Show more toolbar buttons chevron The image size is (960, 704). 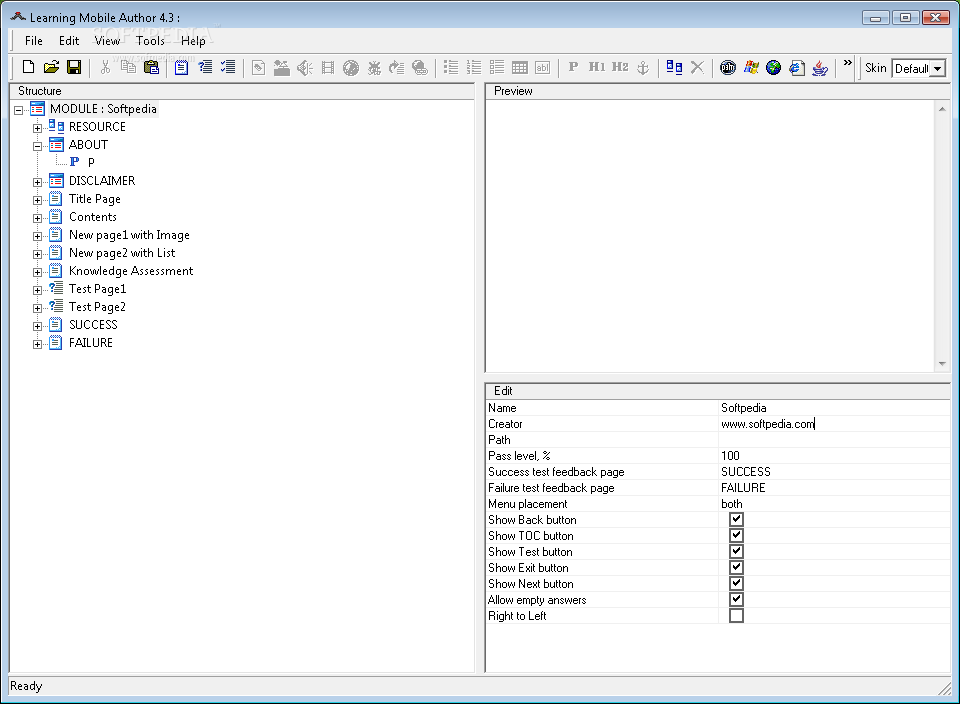pyautogui.click(x=847, y=63)
